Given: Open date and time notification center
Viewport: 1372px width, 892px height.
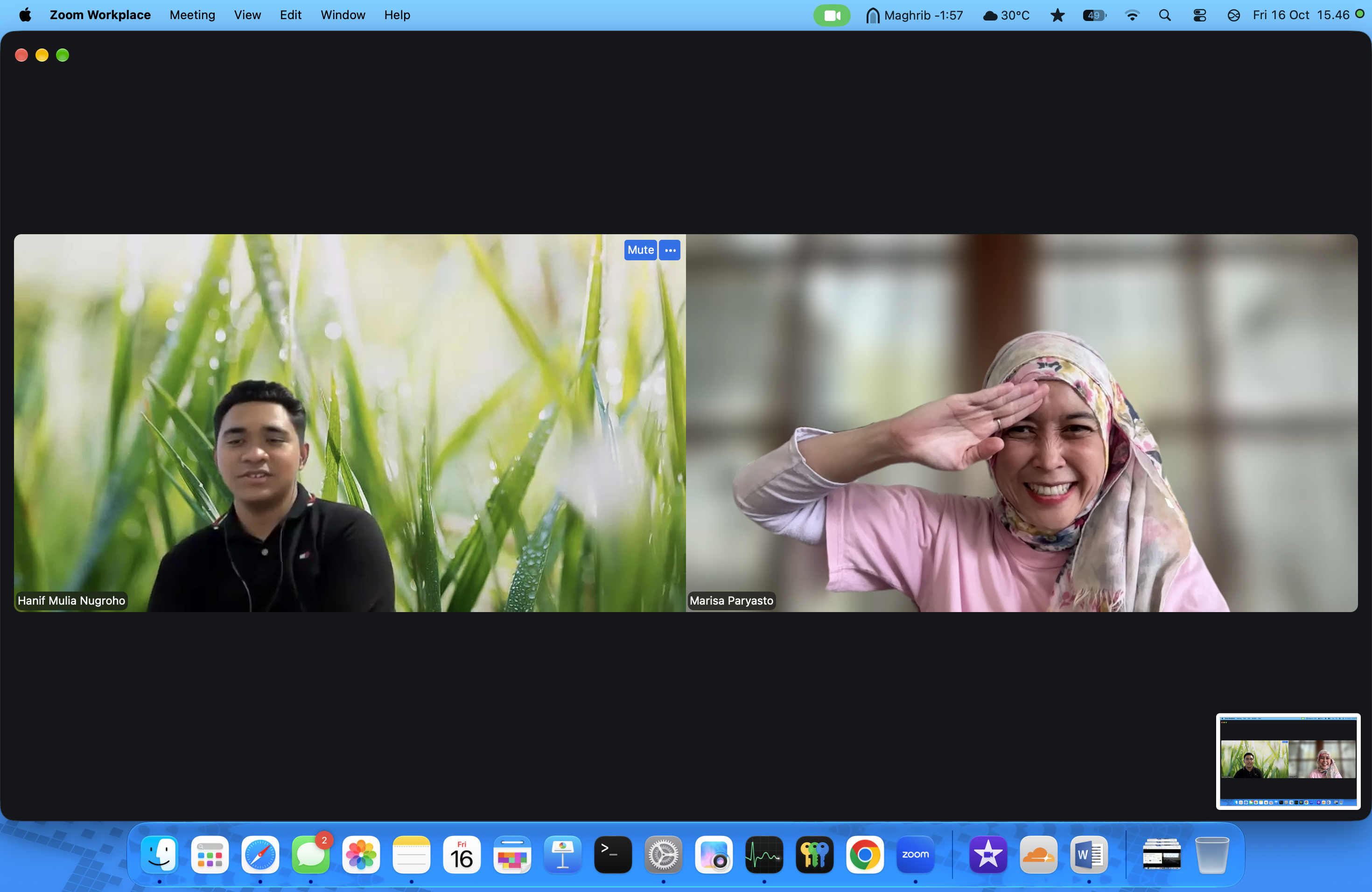Looking at the screenshot, I should [x=1301, y=15].
